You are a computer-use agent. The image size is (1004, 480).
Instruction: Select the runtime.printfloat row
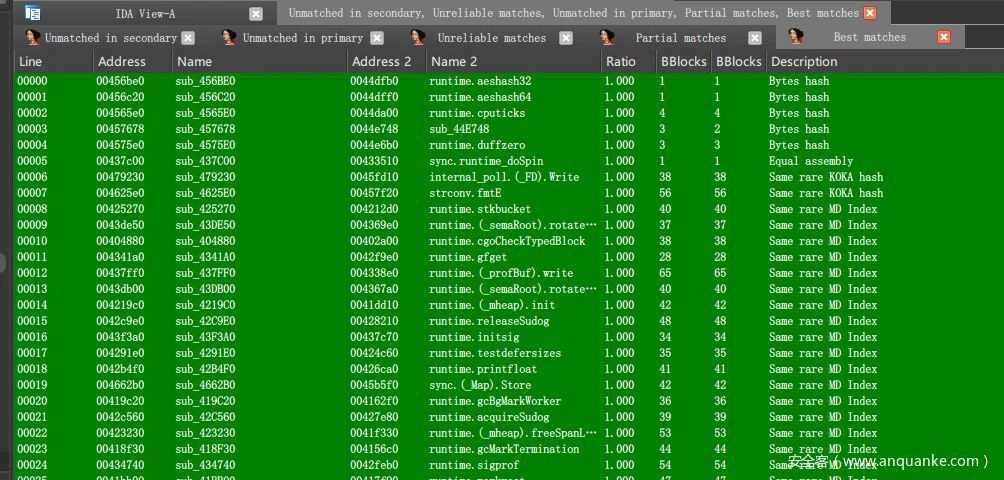click(x=509, y=369)
